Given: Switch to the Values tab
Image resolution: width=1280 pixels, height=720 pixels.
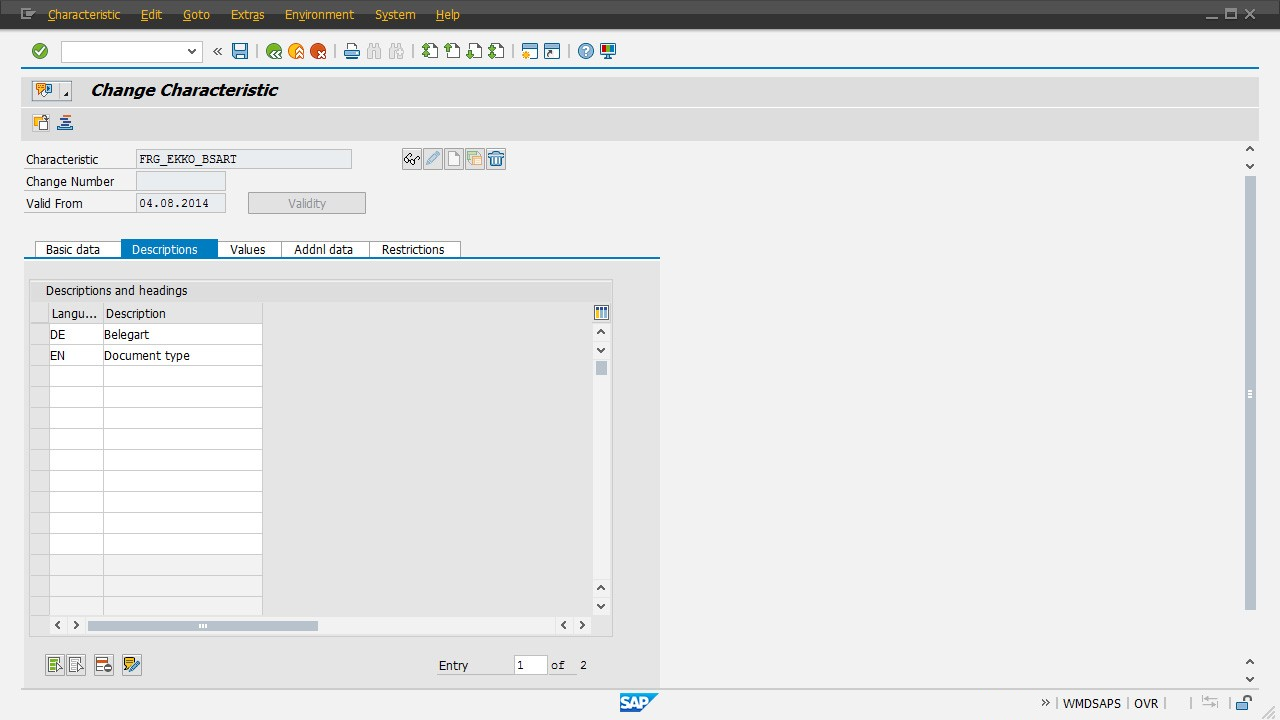Looking at the screenshot, I should coord(248,249).
